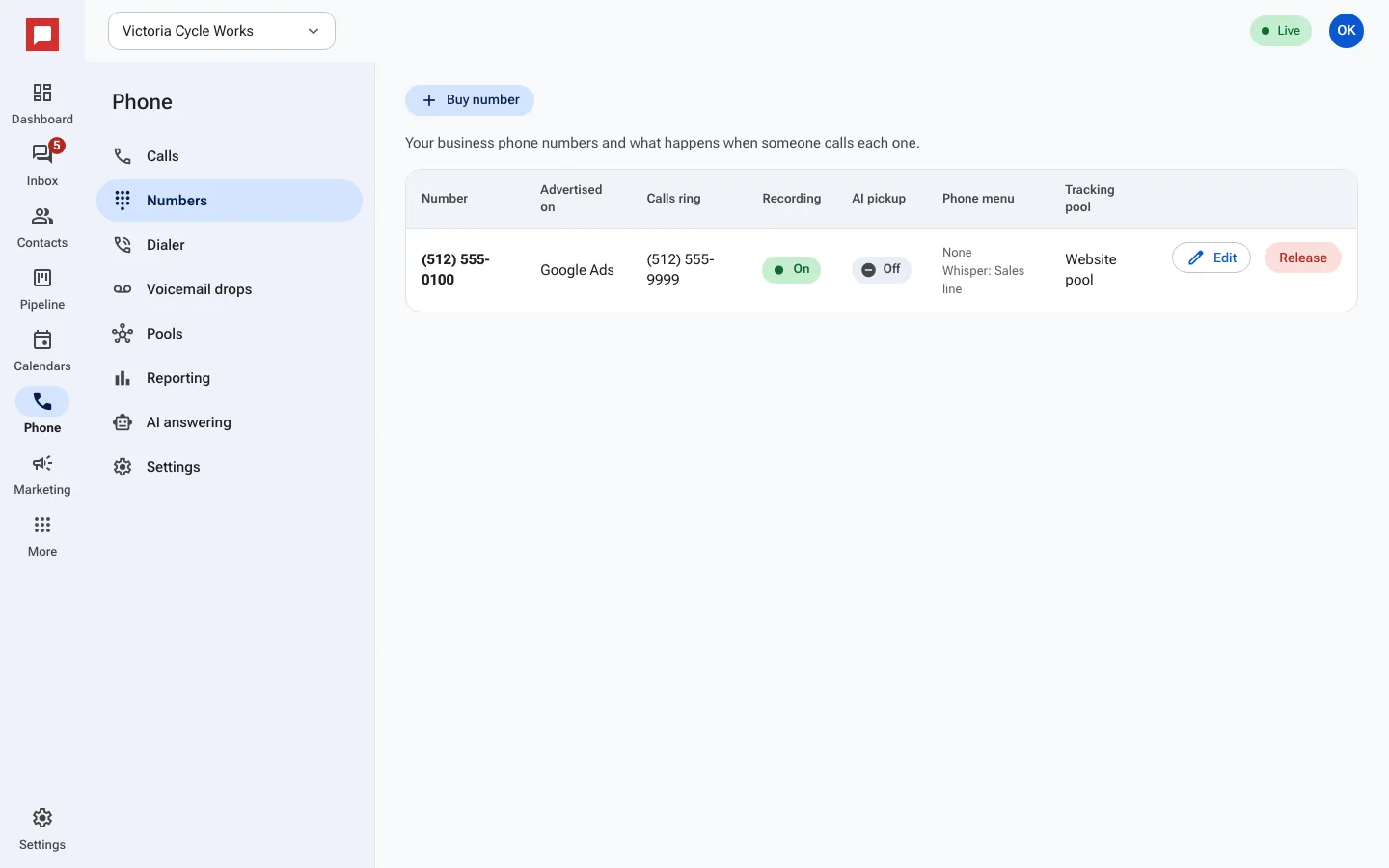
Task: Open the Pipeline board icon
Action: coord(42,289)
